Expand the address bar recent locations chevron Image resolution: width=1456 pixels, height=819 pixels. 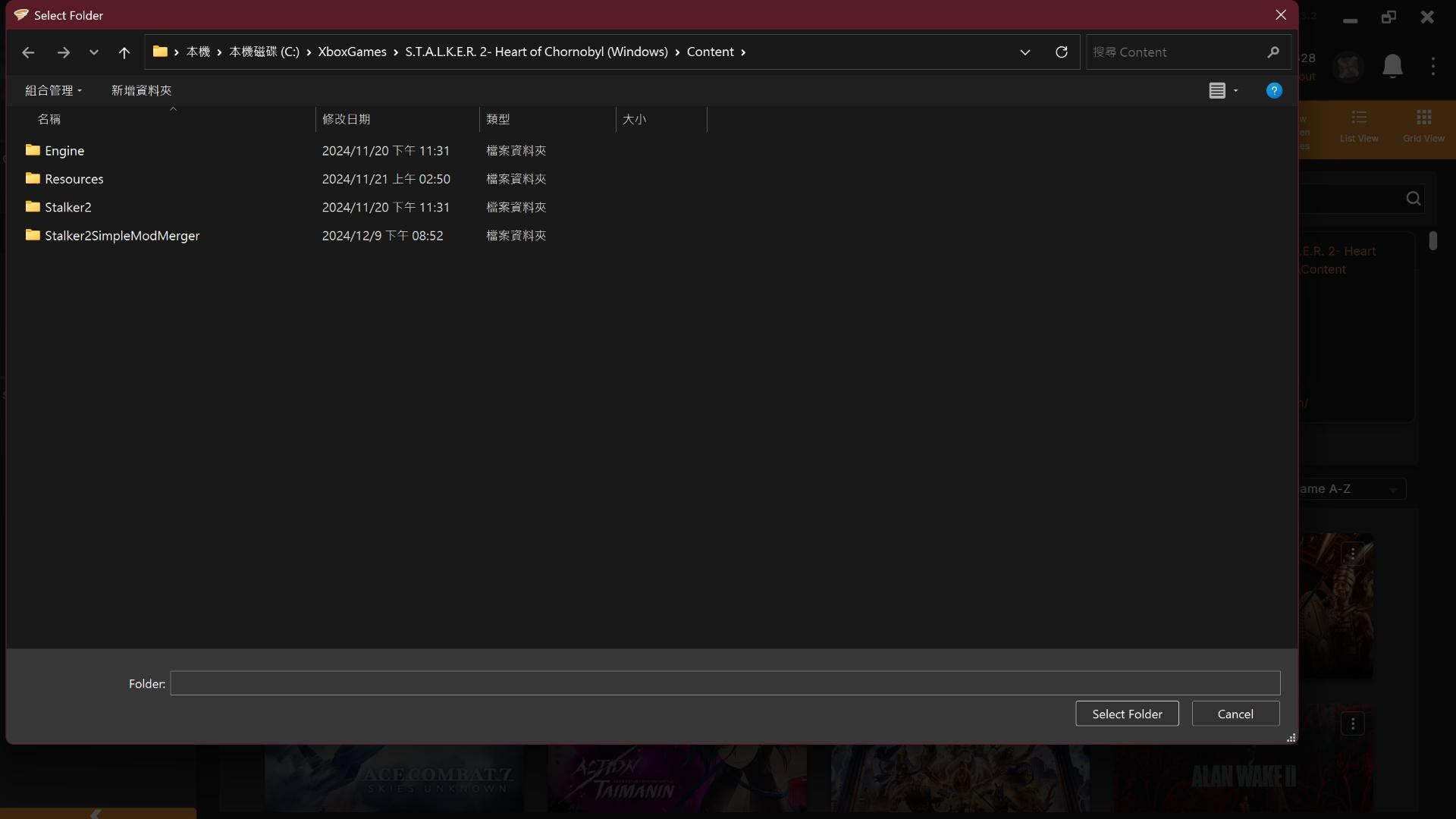click(x=1025, y=52)
